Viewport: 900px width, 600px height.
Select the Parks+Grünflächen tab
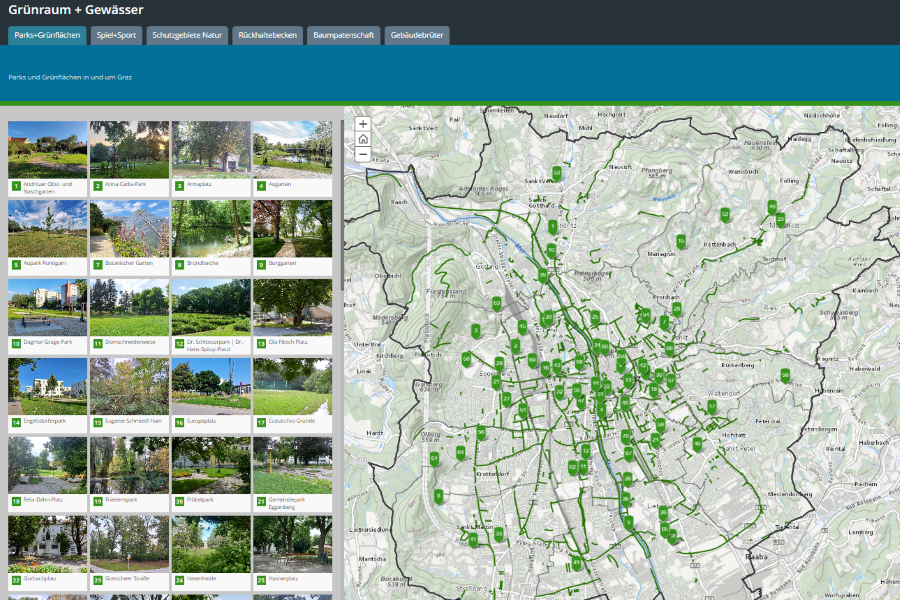click(x=47, y=35)
